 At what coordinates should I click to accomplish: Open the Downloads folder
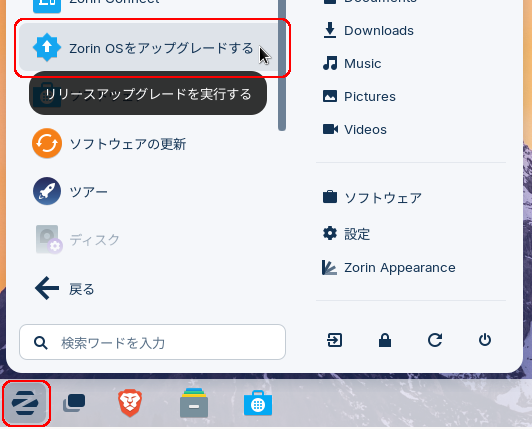(411, 31)
